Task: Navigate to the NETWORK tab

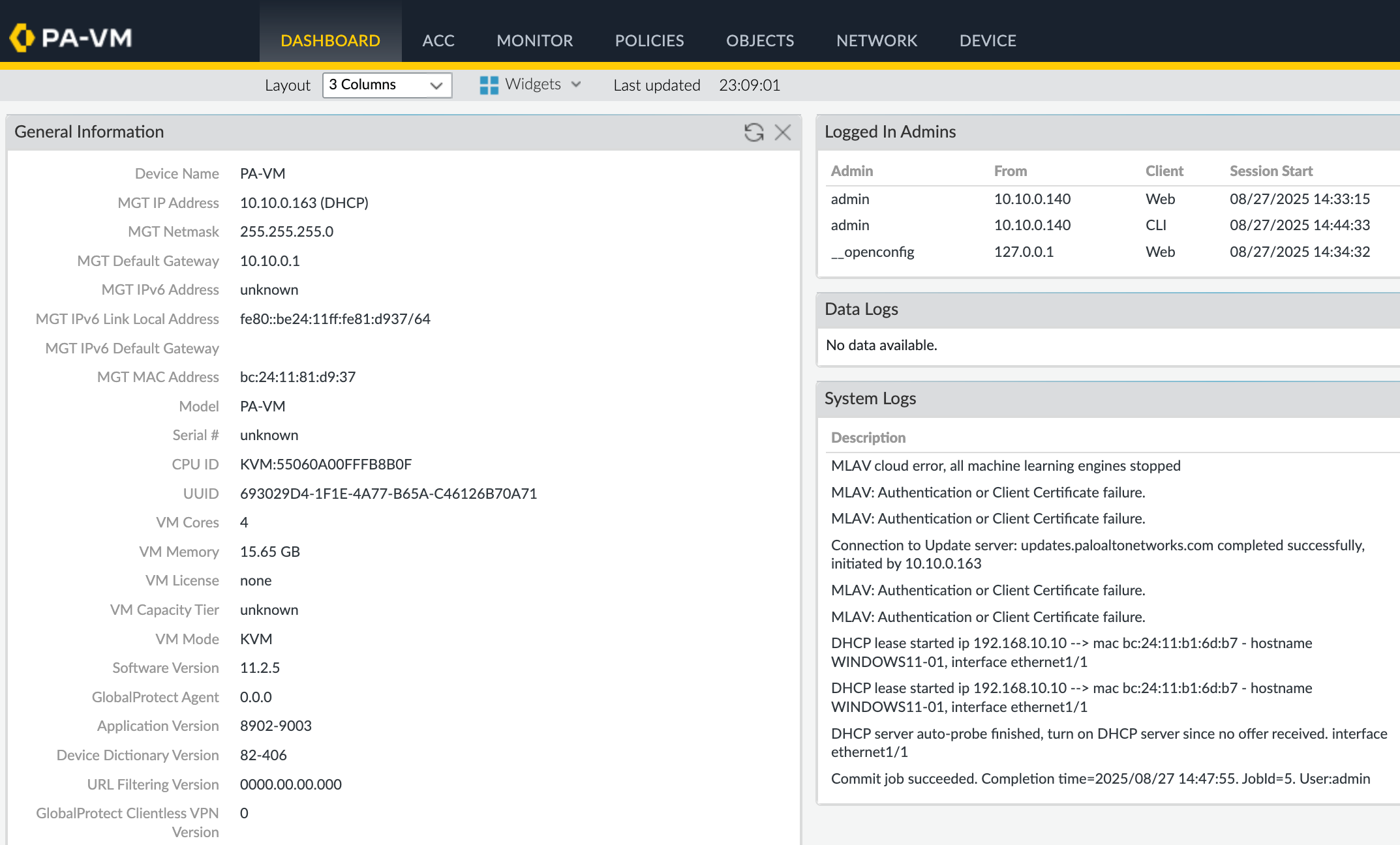Action: (x=876, y=40)
